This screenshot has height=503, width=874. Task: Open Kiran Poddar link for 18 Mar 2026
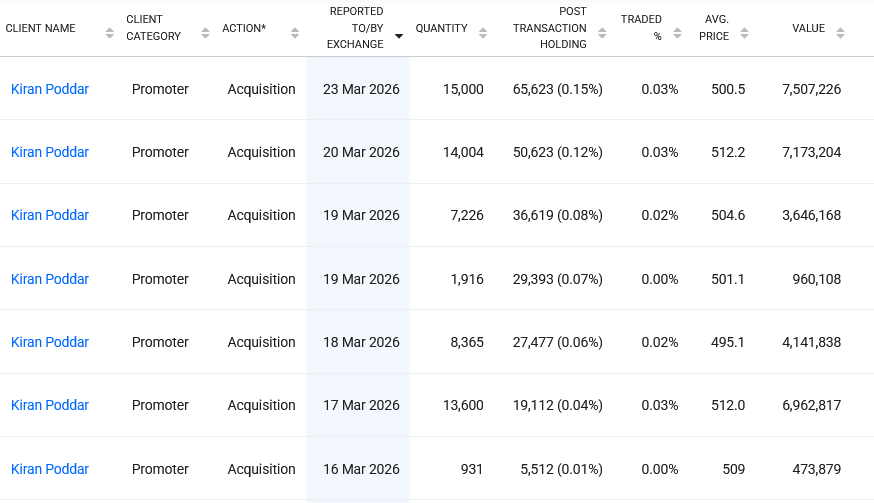click(x=50, y=342)
